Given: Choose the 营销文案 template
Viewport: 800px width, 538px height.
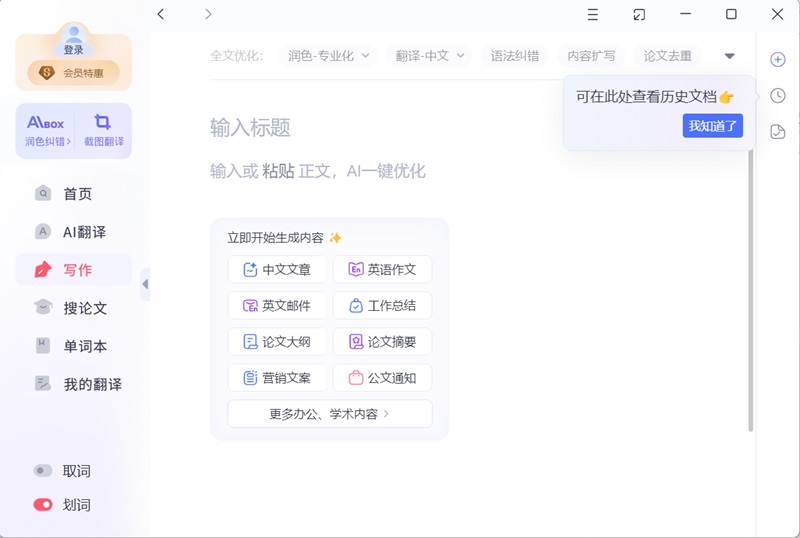Looking at the screenshot, I should [x=277, y=378].
